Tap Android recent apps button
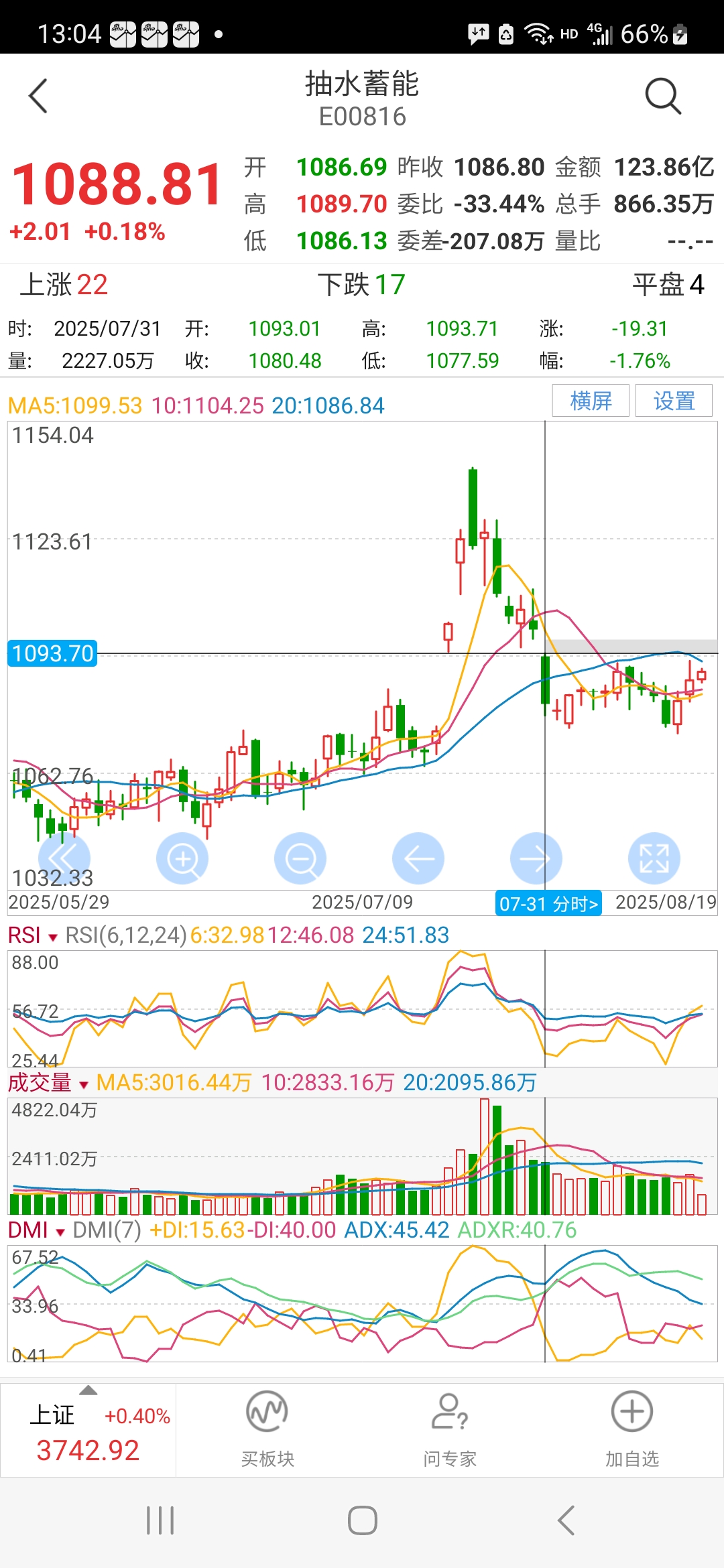The height and width of the screenshot is (1568, 724). point(160,1520)
